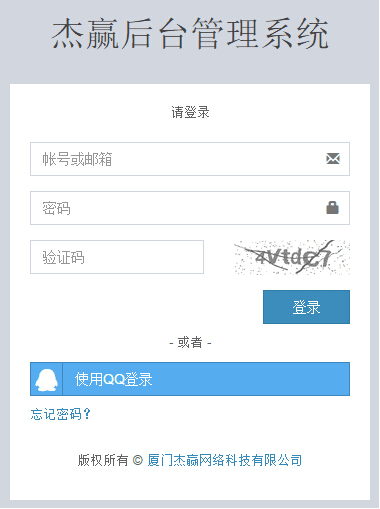Click the 杰赢后台管理系统 page title
Viewport: 380px width, 509px height.
(190, 33)
